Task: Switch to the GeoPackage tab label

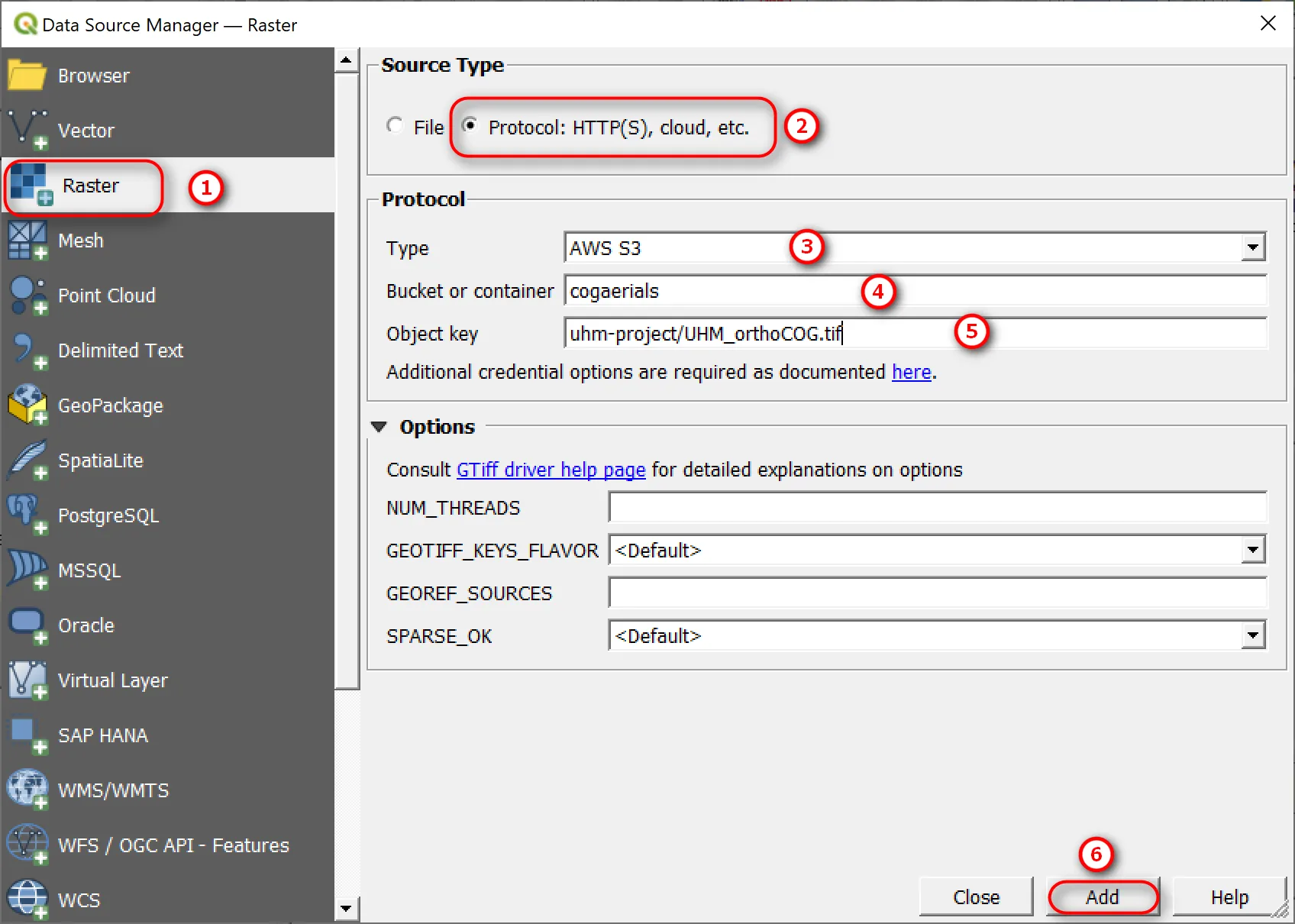Action: (x=111, y=405)
